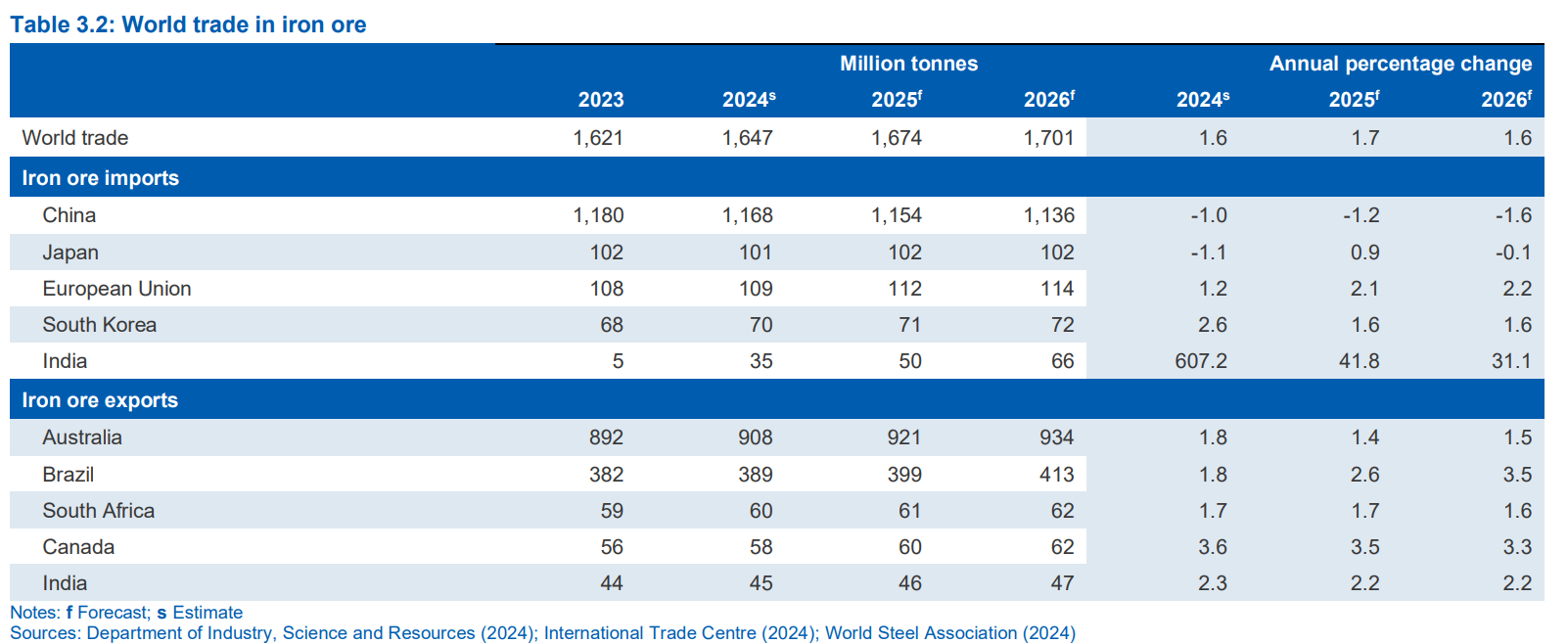Screen dimensions: 1568x644
Task: Select Brazil exports value 389
Action: [x=756, y=475]
